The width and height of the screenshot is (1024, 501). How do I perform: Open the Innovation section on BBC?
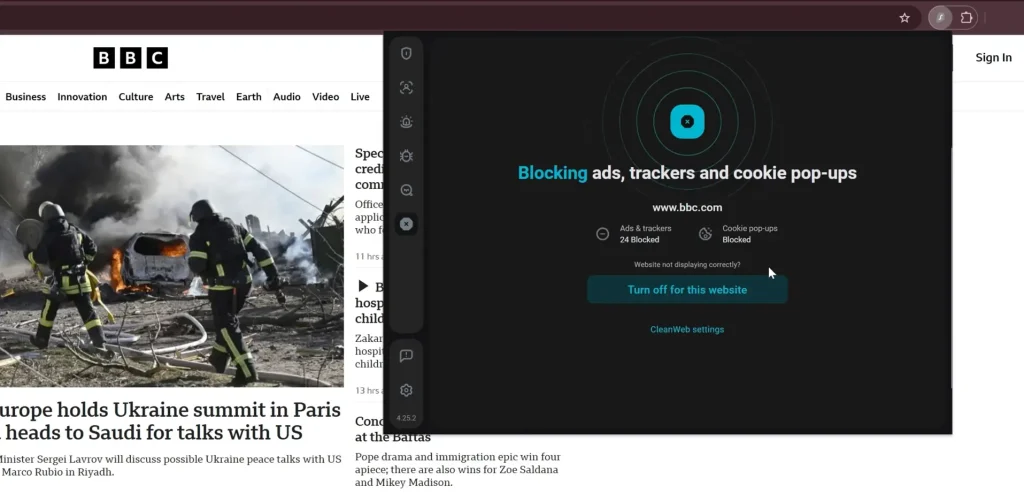82,97
